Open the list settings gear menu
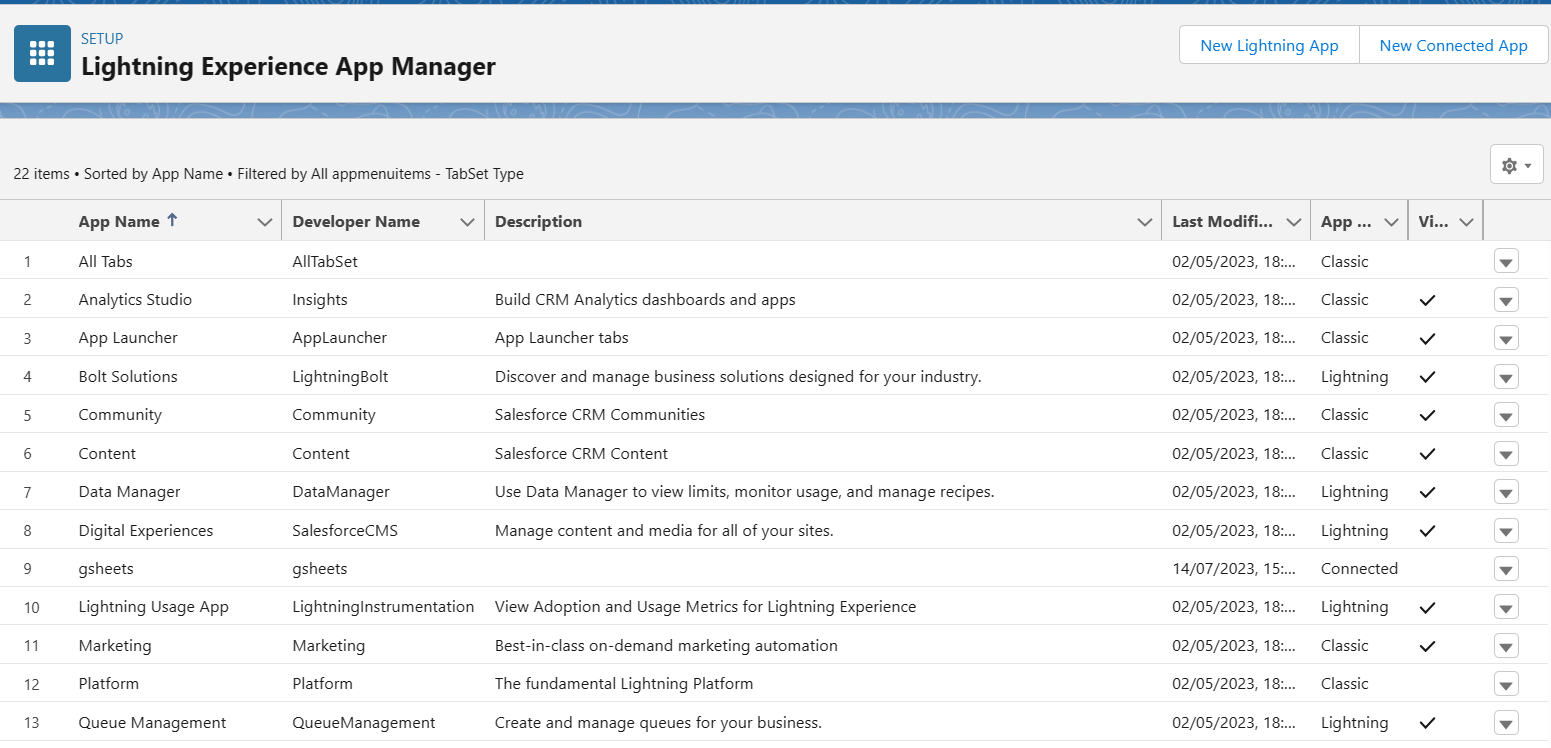 pos(1516,164)
